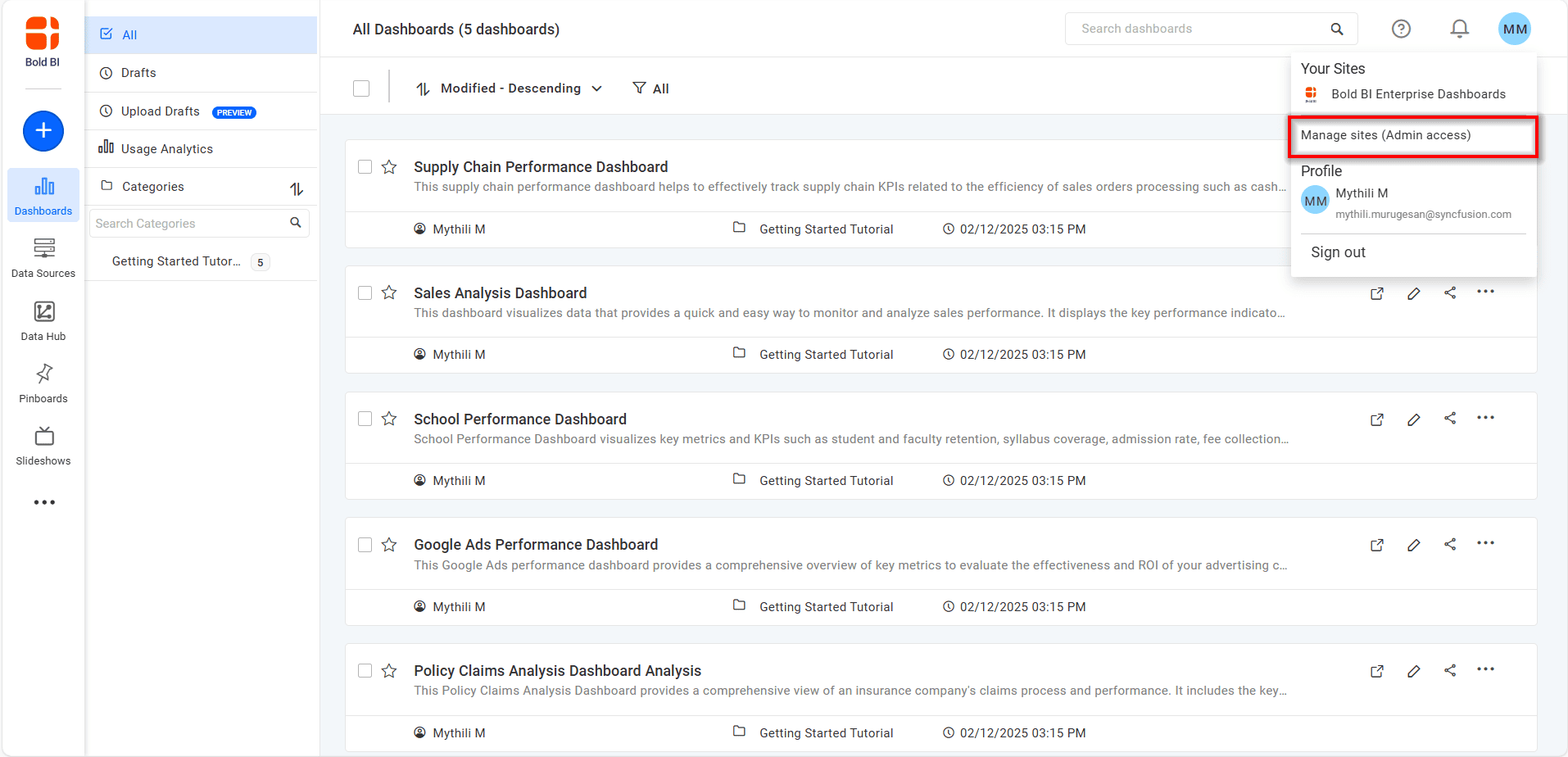This screenshot has width=1568, height=757.
Task: Click Manage sites (Admin access)
Action: click(x=1386, y=134)
